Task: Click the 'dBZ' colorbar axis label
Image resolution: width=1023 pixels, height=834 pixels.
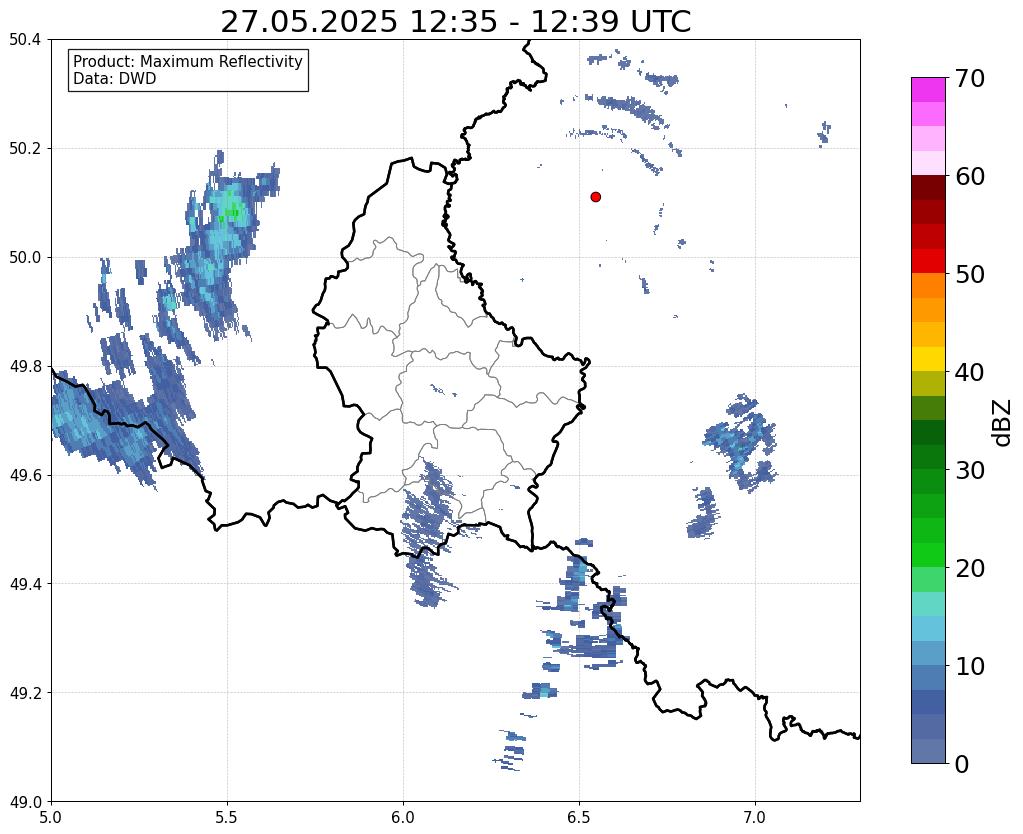Action: (1003, 423)
